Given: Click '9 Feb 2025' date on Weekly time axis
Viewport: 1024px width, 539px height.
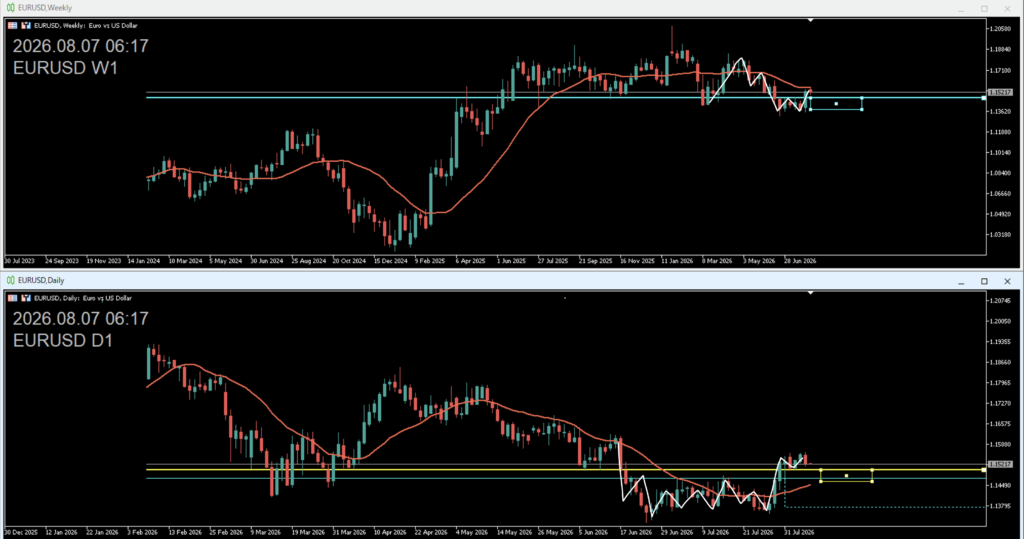Looking at the screenshot, I should [x=430, y=261].
